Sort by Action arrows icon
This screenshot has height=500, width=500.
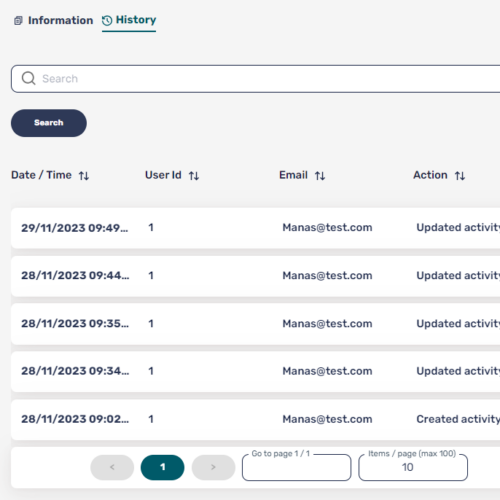point(460,176)
